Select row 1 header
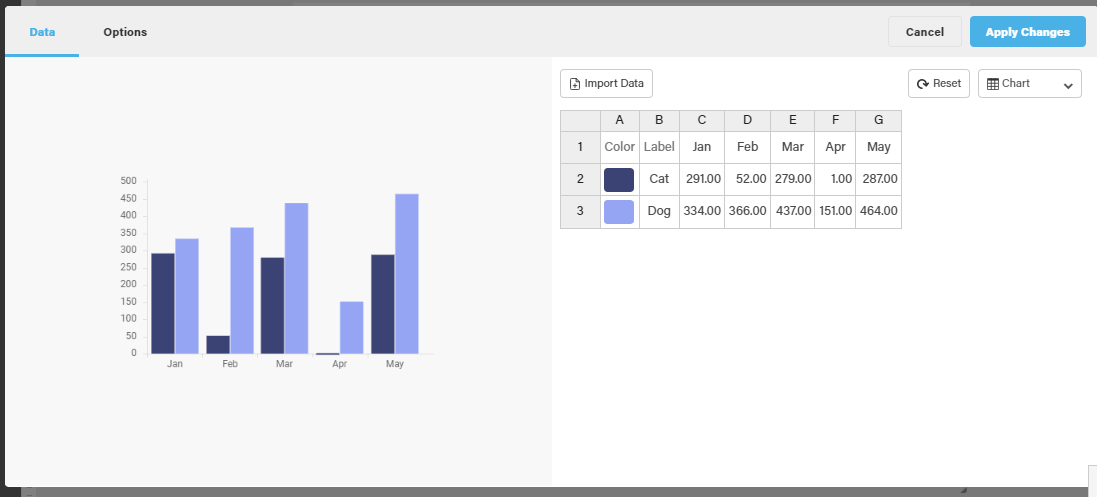Image resolution: width=1097 pixels, height=497 pixels. (580, 147)
